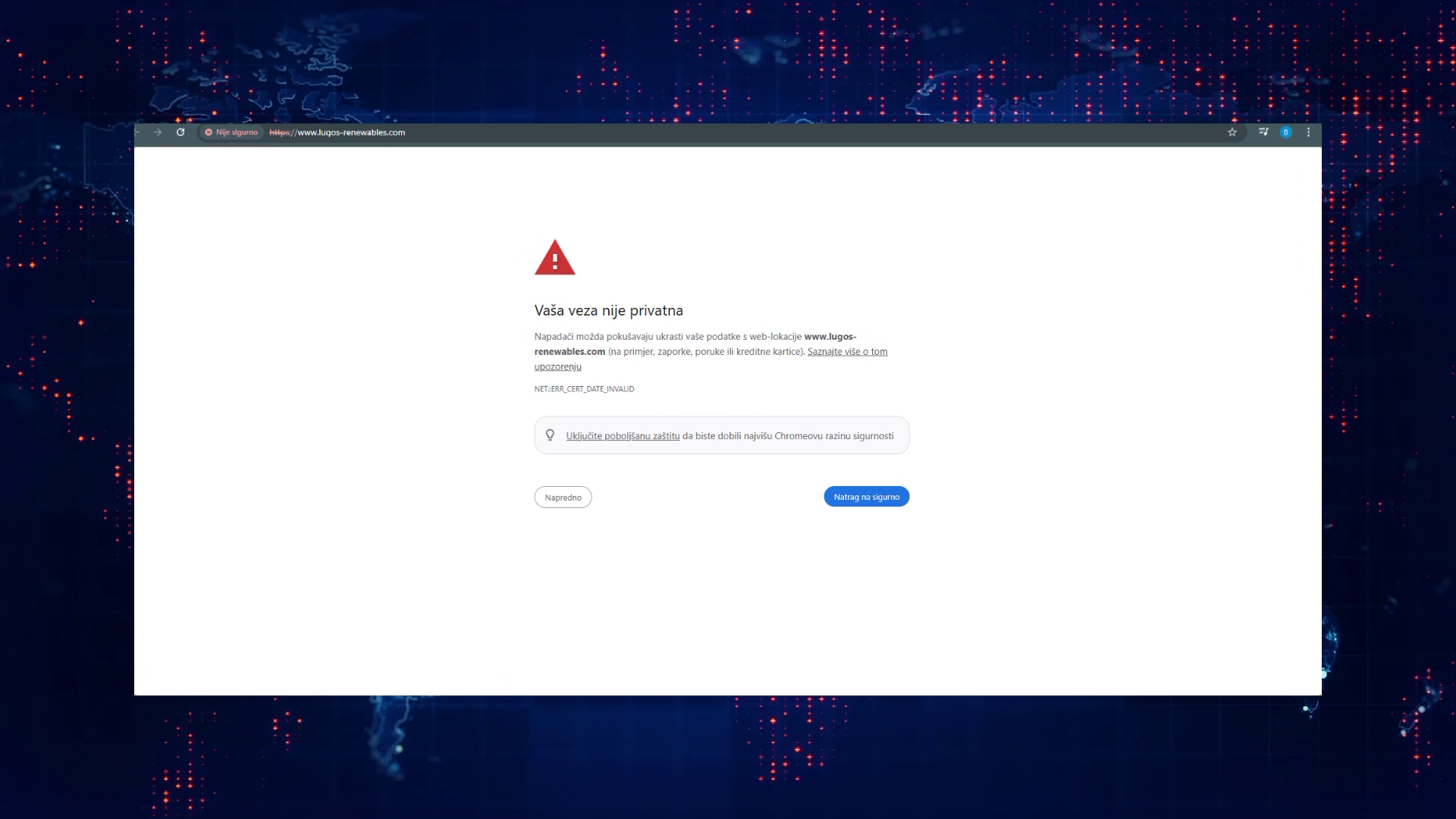The image size is (1456, 819).
Task: Open the profile avatar icon
Action: pos(1285,132)
